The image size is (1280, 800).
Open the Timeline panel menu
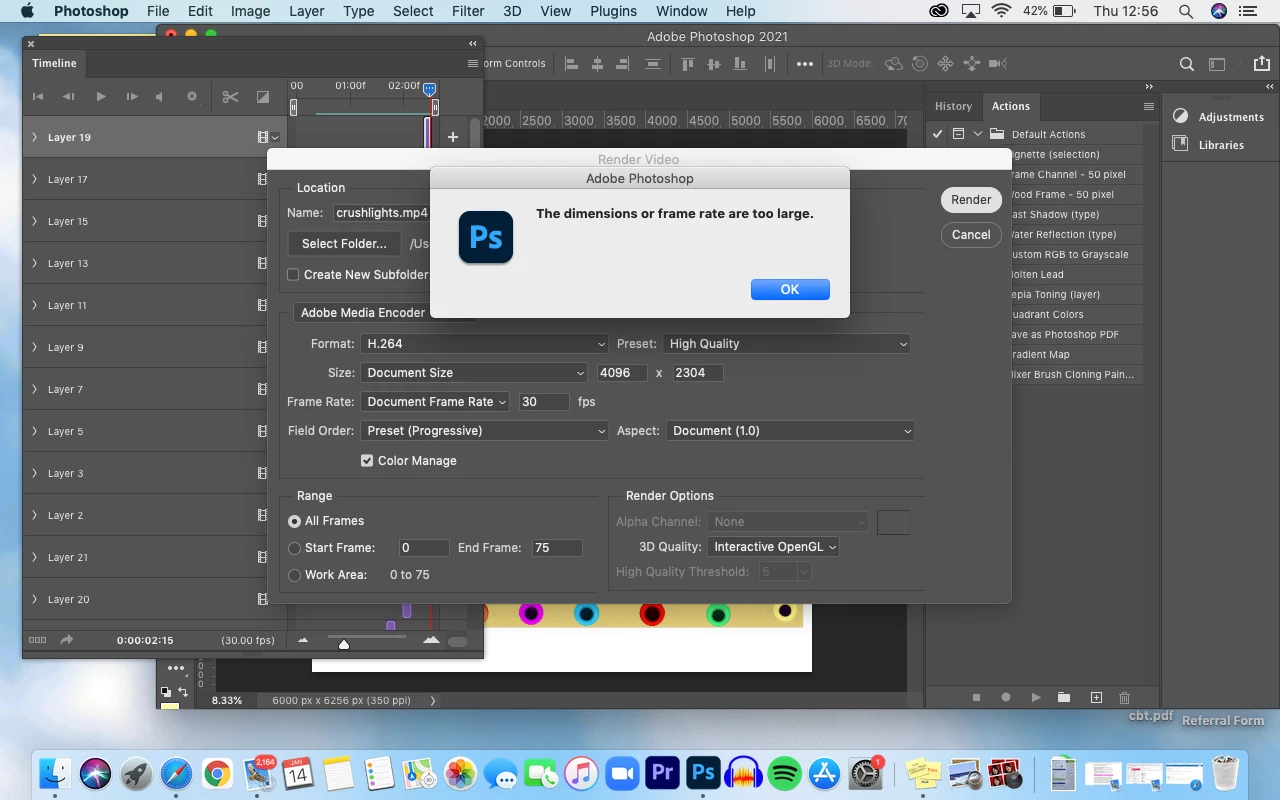click(473, 63)
